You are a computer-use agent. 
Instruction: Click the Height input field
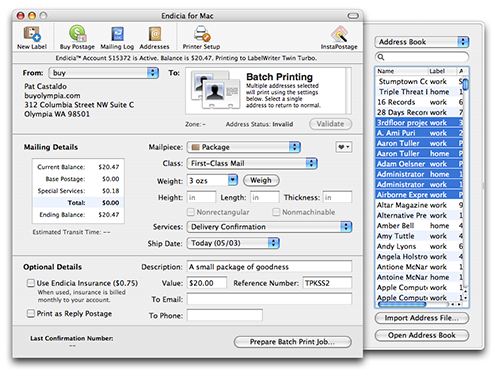(201, 197)
